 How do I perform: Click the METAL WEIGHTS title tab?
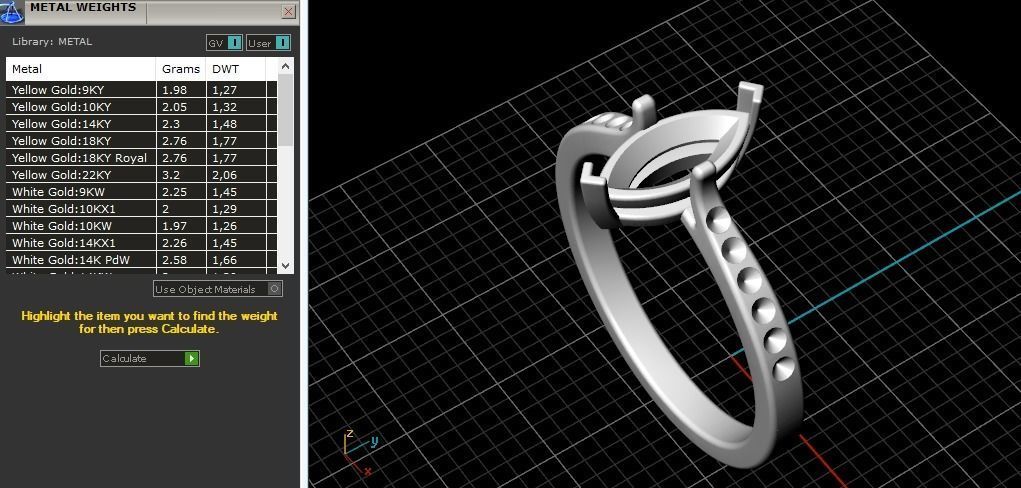pos(83,10)
